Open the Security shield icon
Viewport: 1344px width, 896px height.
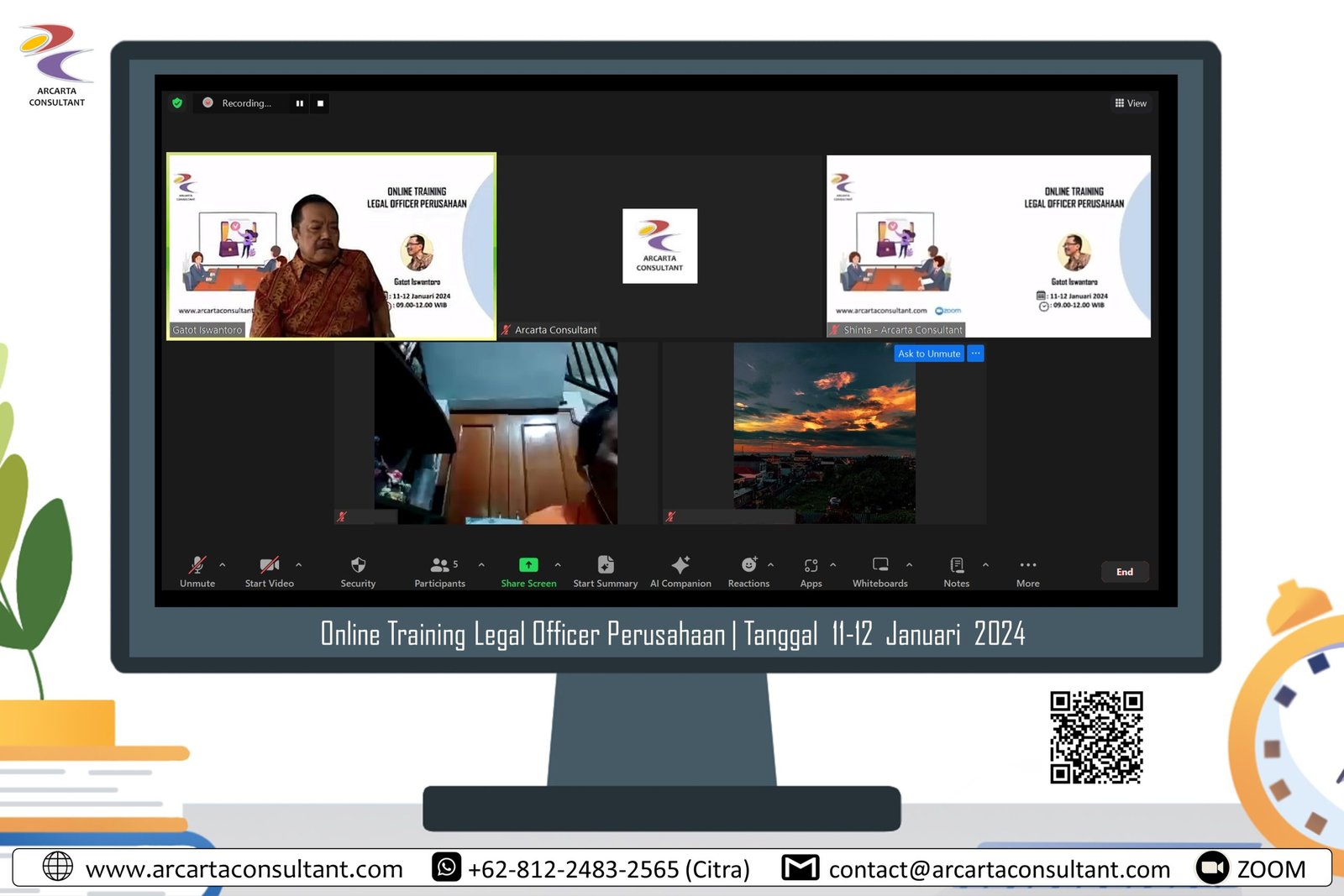coord(358,565)
